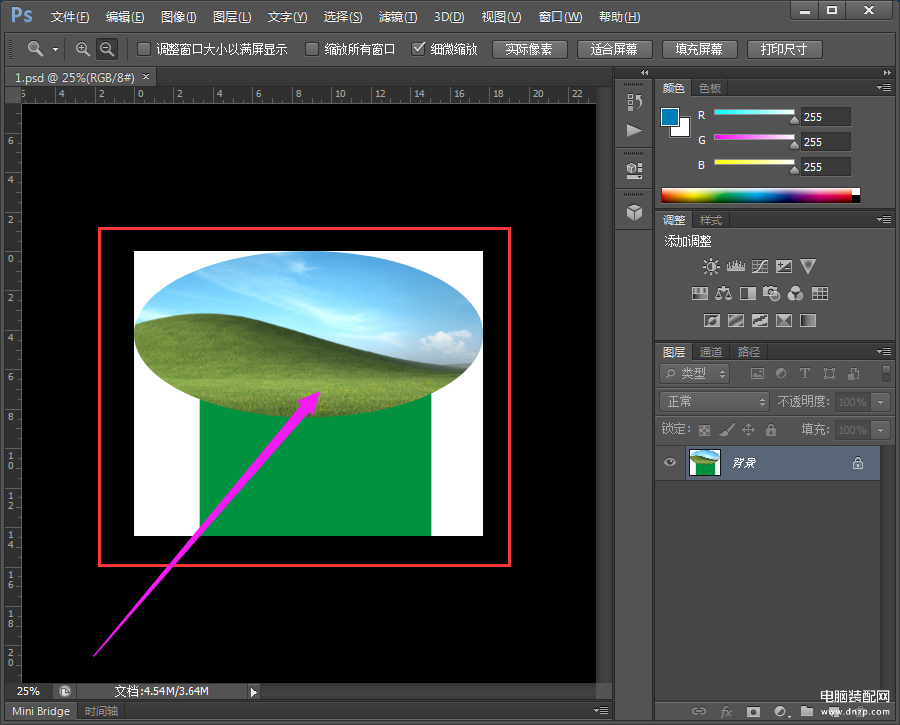Viewport: 900px width, 725px height.
Task: Select the zoom-in magnifier icon
Action: [83, 49]
